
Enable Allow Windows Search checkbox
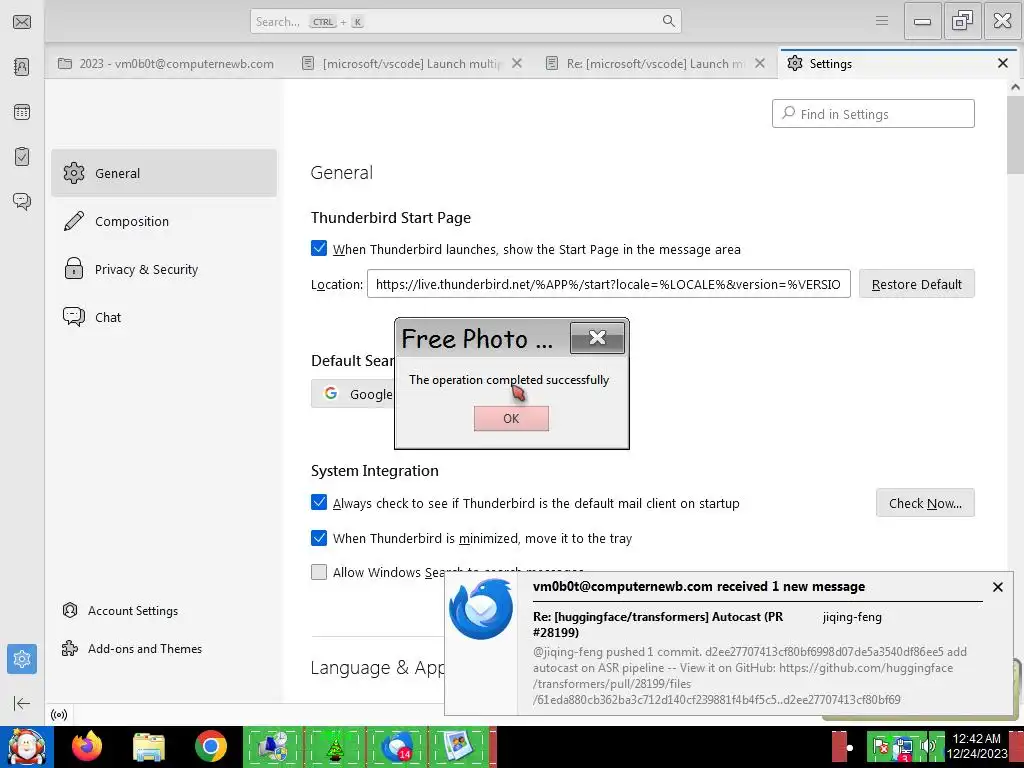pyautogui.click(x=319, y=572)
